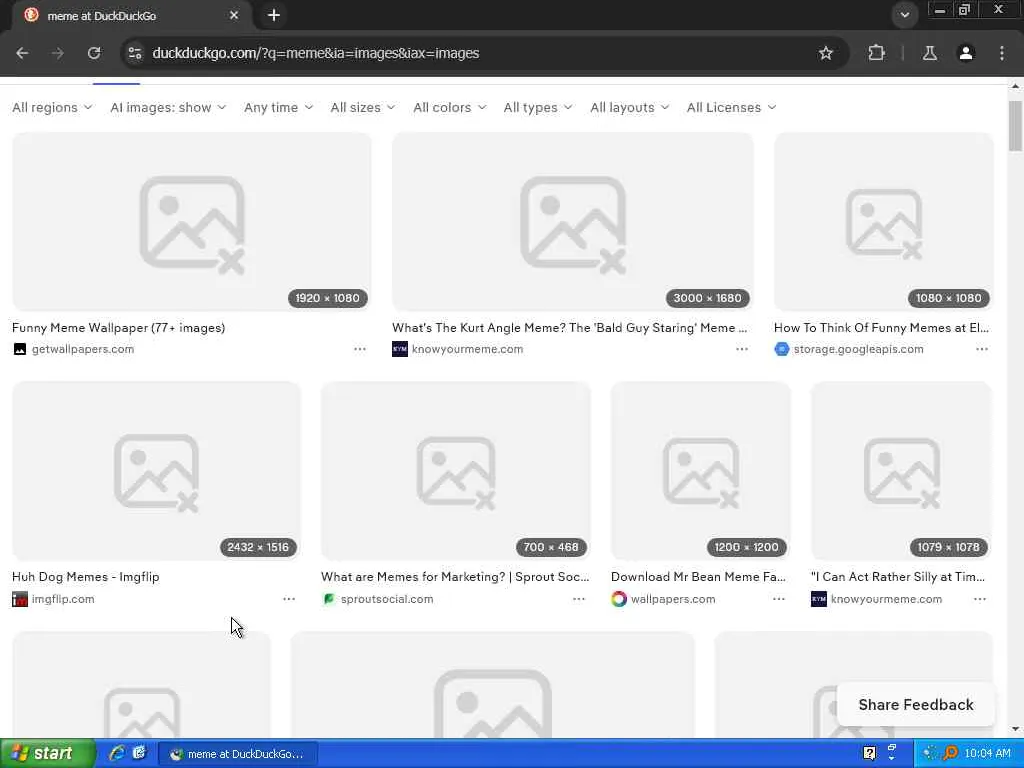Expand the All sizes filter
Screen dimensions: 1024x768
362,107
